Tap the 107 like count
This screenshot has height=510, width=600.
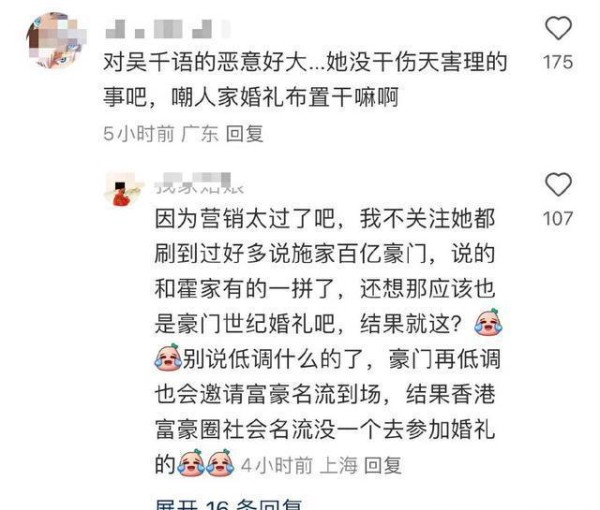point(558,218)
